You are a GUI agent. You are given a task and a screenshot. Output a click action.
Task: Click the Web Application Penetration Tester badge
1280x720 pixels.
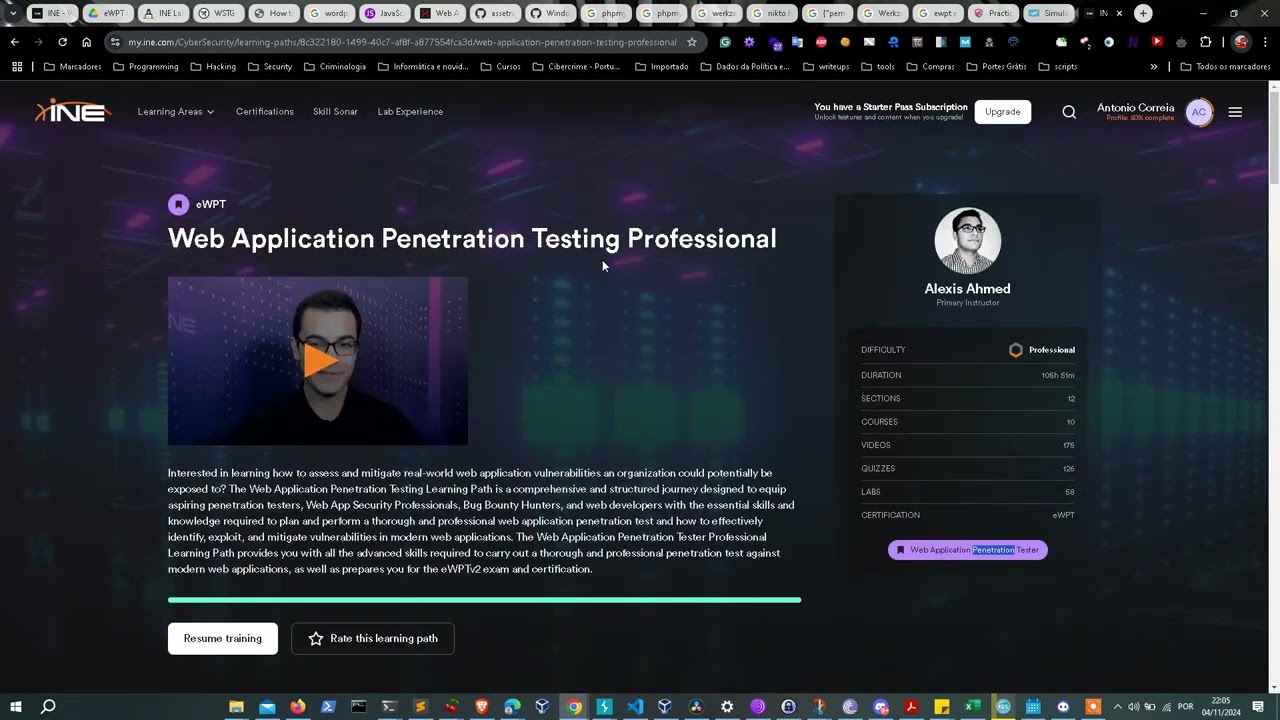pyautogui.click(x=967, y=550)
